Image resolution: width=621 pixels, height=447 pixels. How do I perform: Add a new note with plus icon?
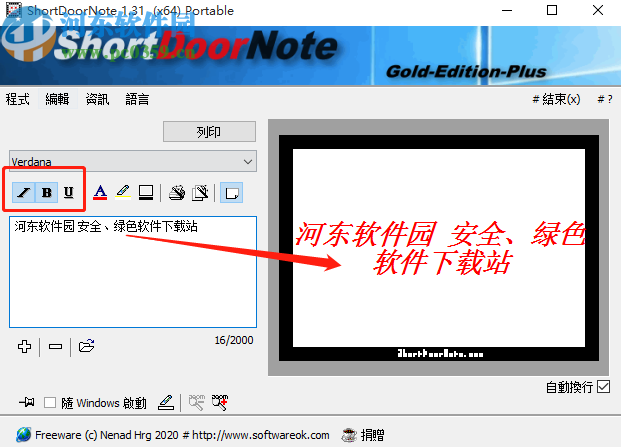(x=25, y=346)
